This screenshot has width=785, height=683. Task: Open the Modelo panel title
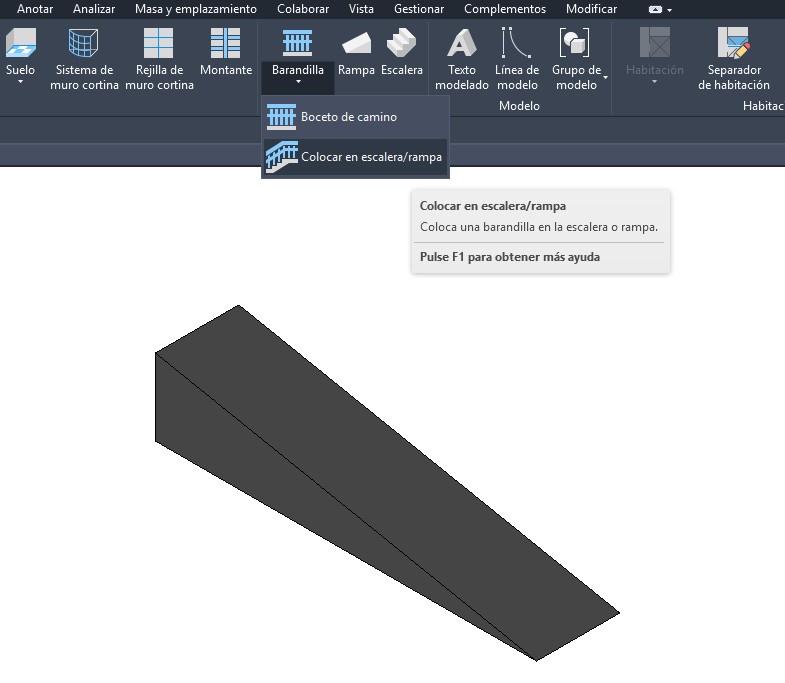tap(519, 106)
